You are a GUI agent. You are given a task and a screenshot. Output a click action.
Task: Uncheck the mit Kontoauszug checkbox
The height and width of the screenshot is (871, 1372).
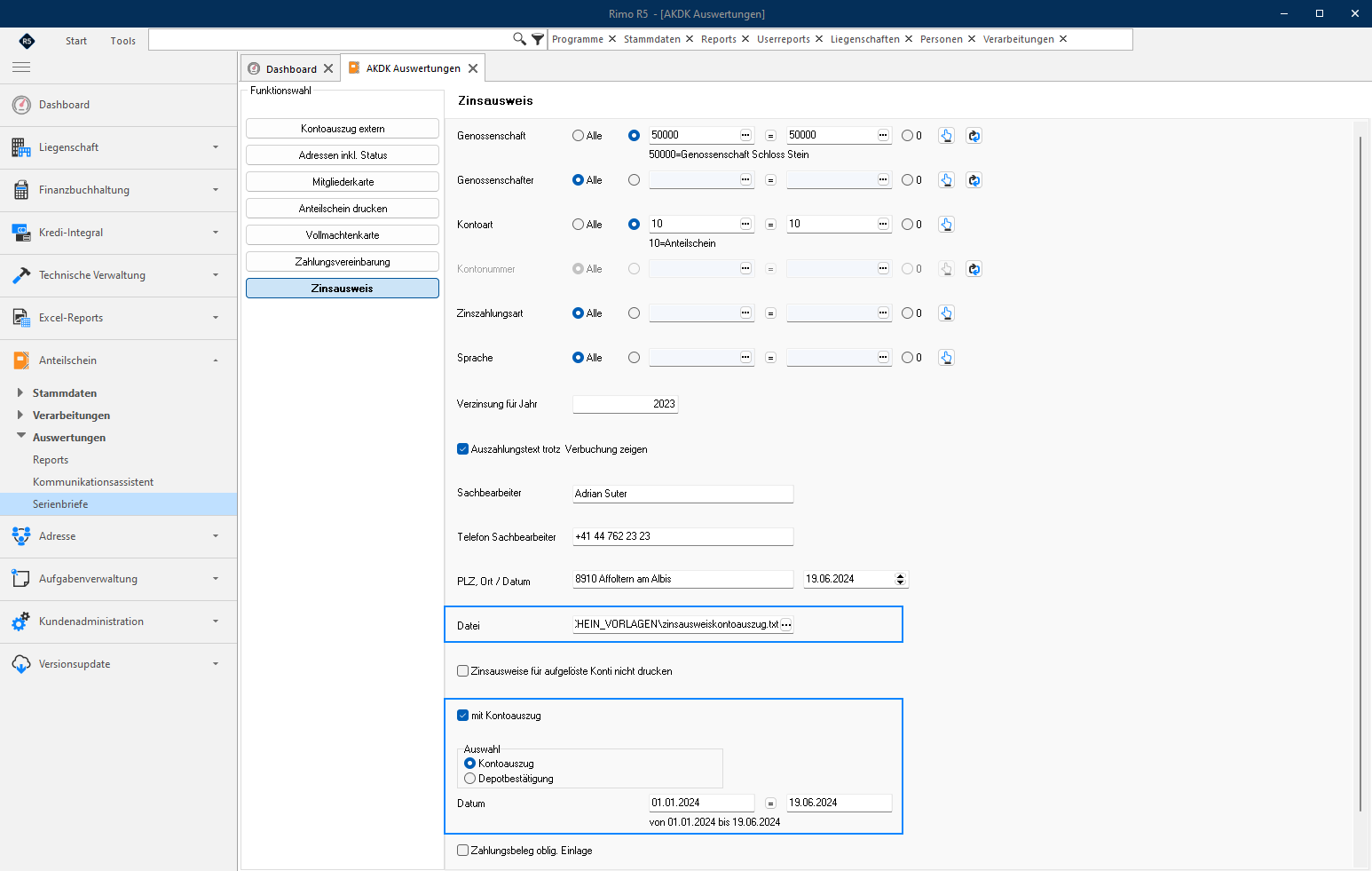(462, 716)
